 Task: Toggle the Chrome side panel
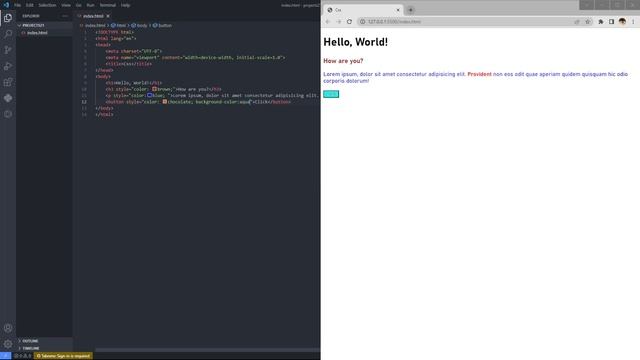611,22
